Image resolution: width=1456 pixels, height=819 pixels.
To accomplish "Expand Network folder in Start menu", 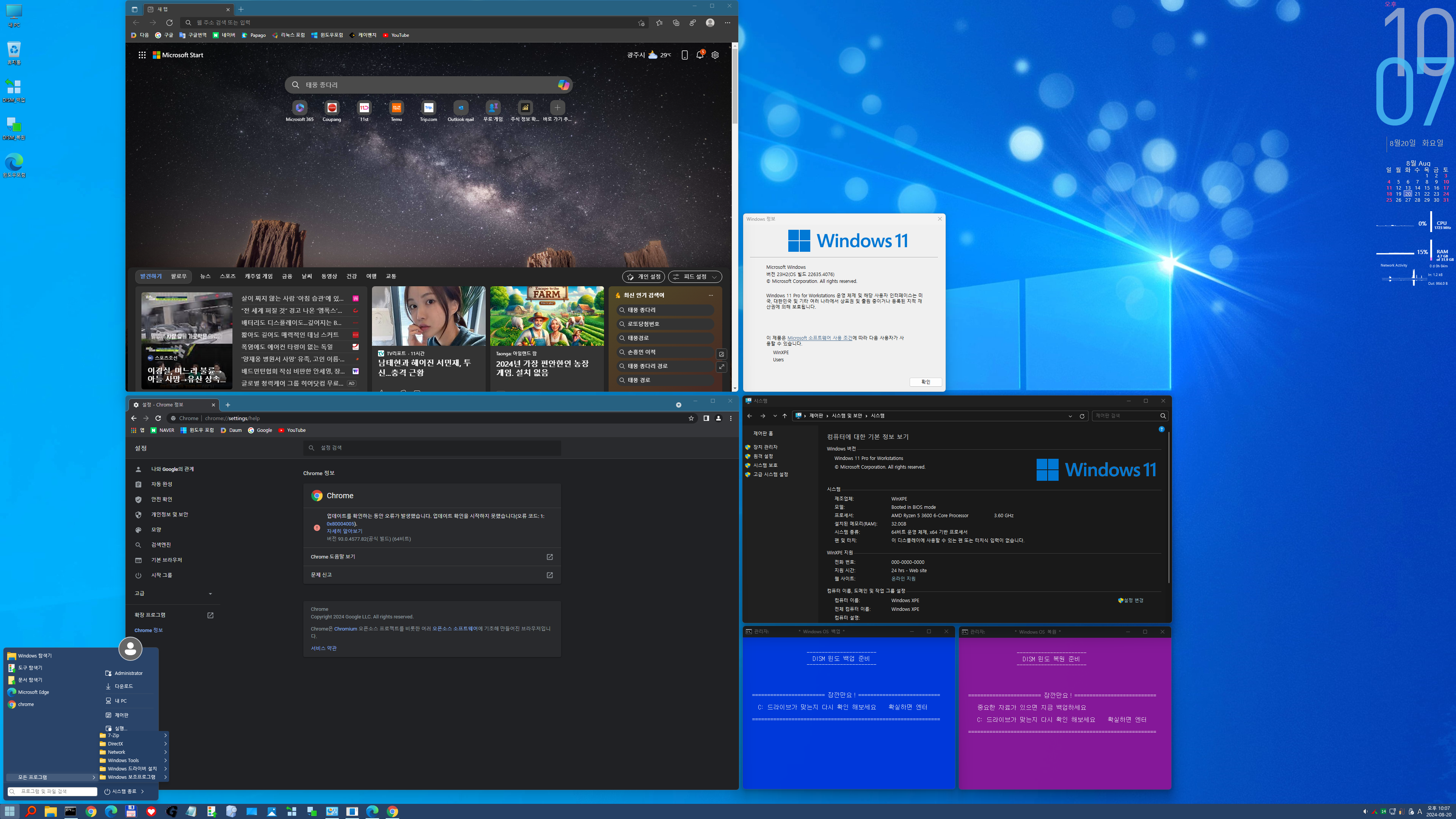I will [x=133, y=752].
